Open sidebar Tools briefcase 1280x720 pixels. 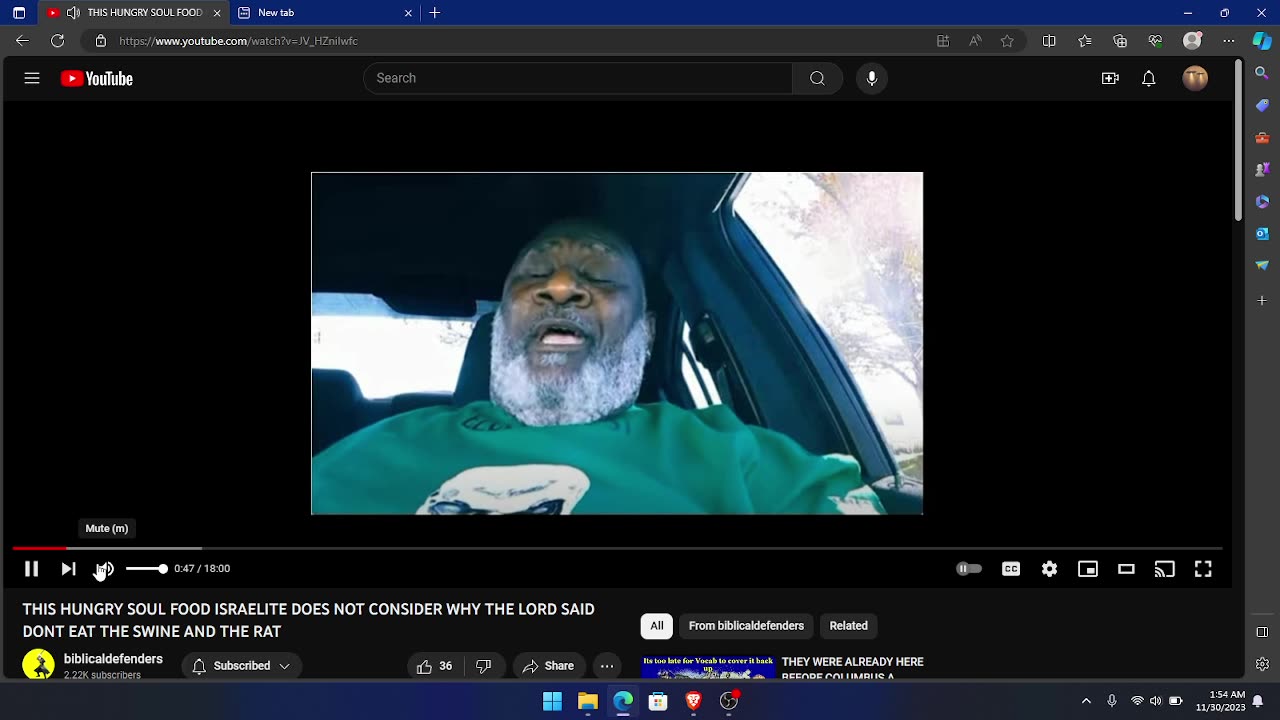point(1262,137)
